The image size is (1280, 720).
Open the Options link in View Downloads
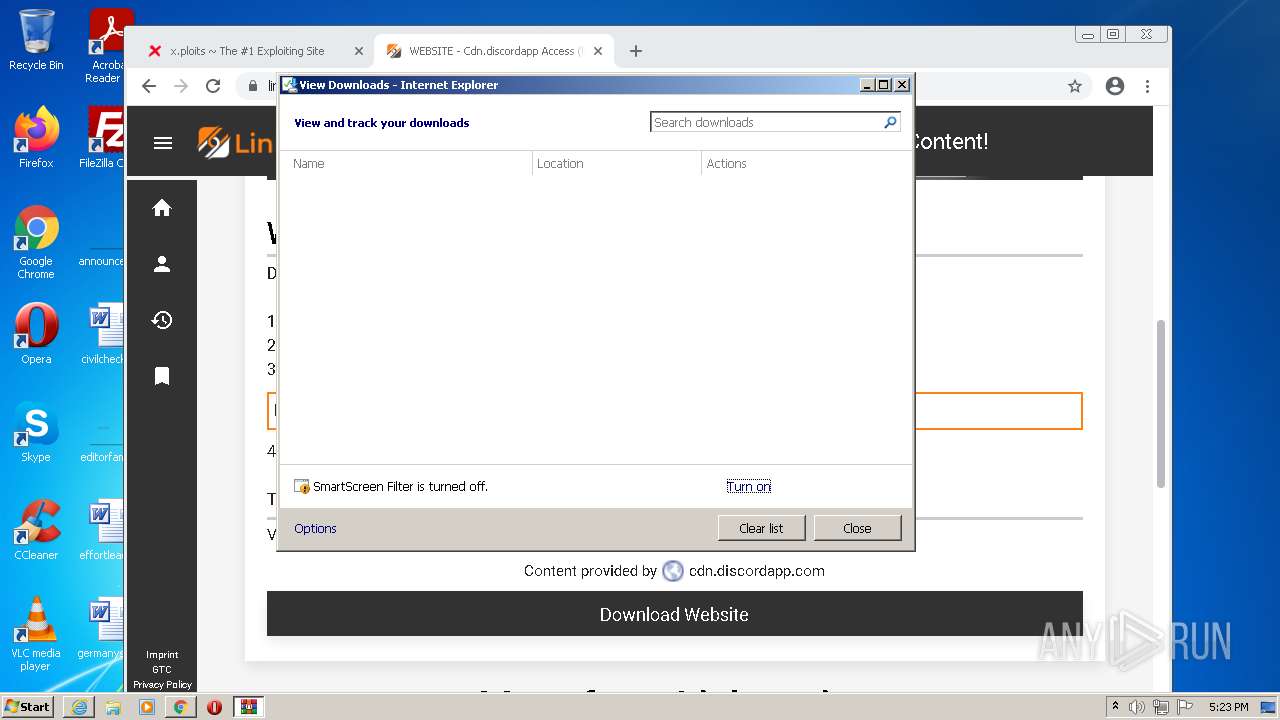pos(315,528)
